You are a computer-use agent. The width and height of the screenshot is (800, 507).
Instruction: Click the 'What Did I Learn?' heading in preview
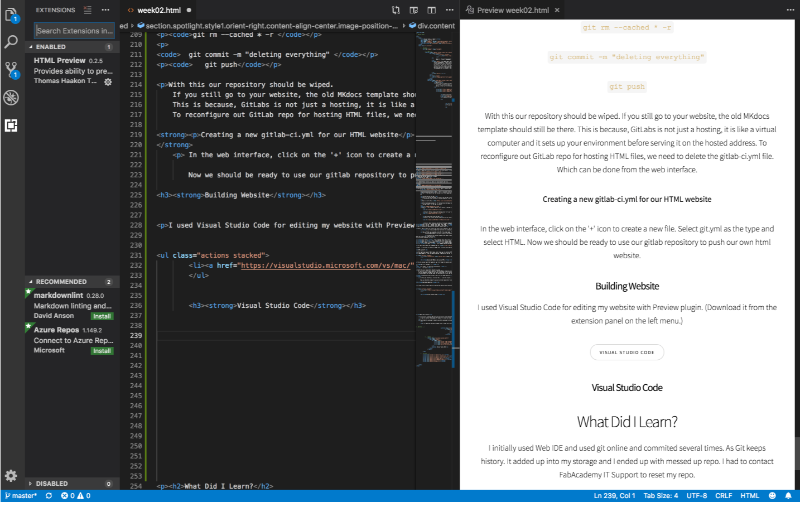coord(627,422)
